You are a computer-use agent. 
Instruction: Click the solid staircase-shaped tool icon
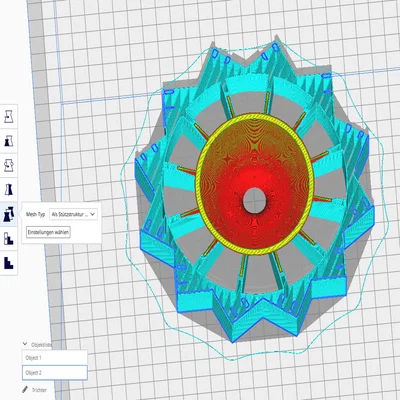coord(9,263)
